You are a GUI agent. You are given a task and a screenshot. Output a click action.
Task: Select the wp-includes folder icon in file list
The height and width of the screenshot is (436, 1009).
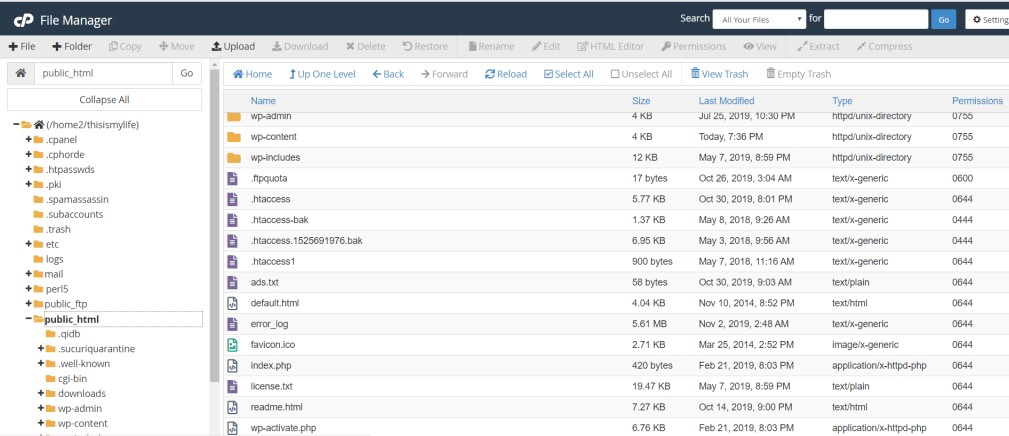(x=234, y=158)
